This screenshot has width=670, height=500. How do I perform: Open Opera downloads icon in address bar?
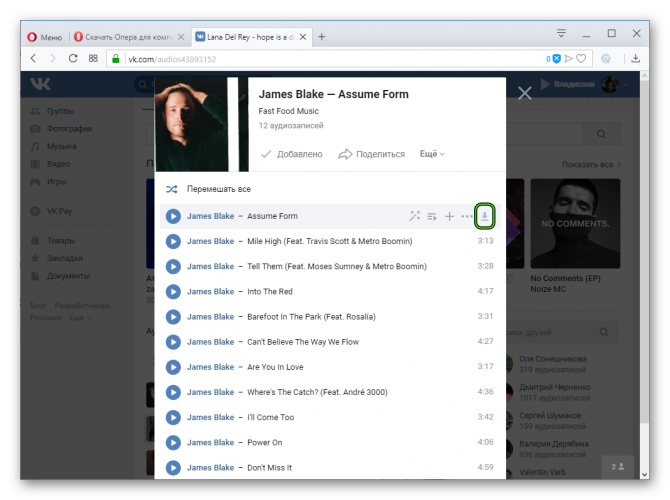pos(635,59)
